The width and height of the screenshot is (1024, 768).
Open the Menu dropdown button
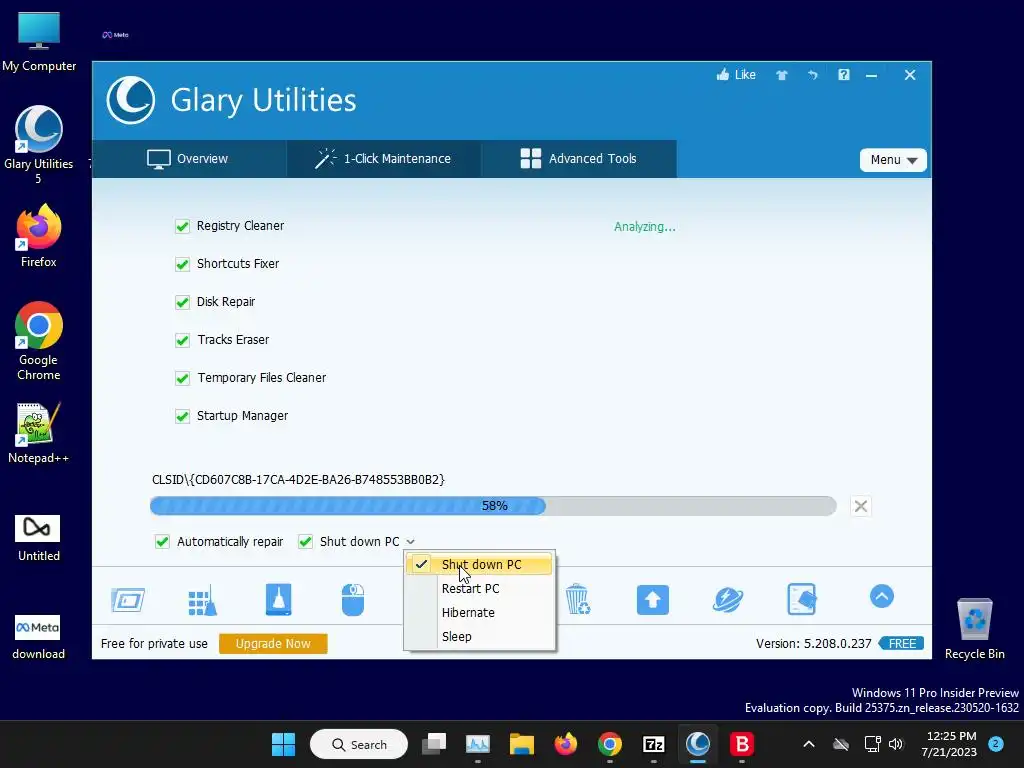(893, 160)
